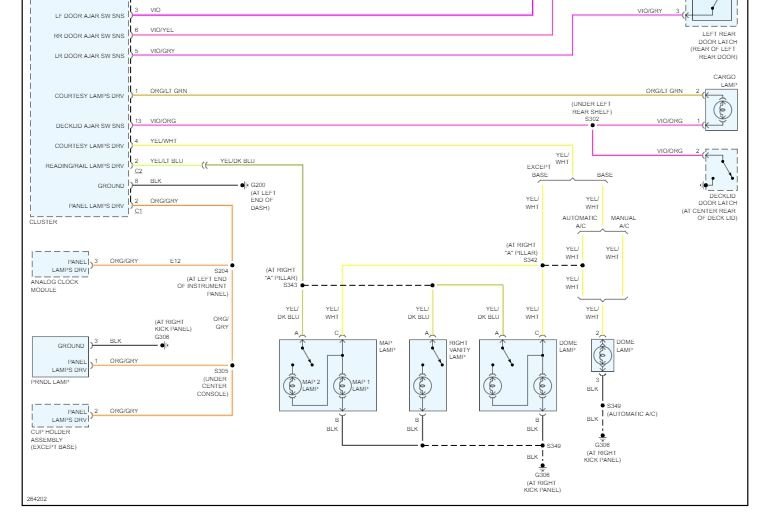Select the LR DOOR AJAR SW SNS label
The image size is (776, 521).
tap(90, 56)
